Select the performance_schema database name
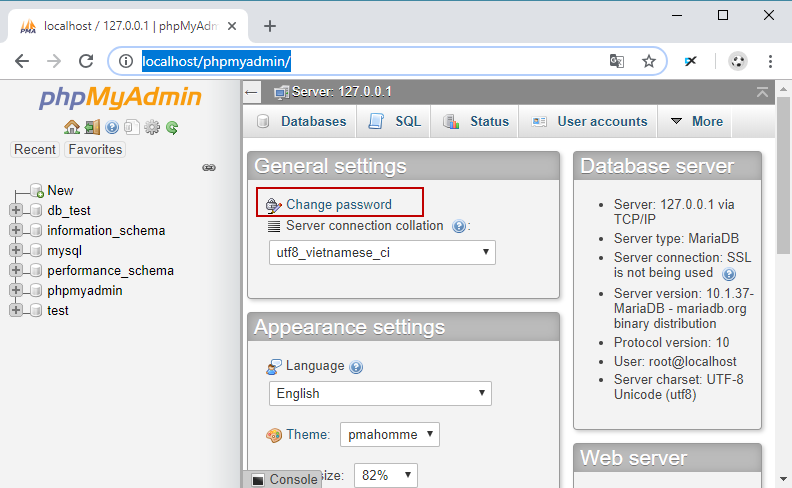This screenshot has width=792, height=488. click(110, 270)
